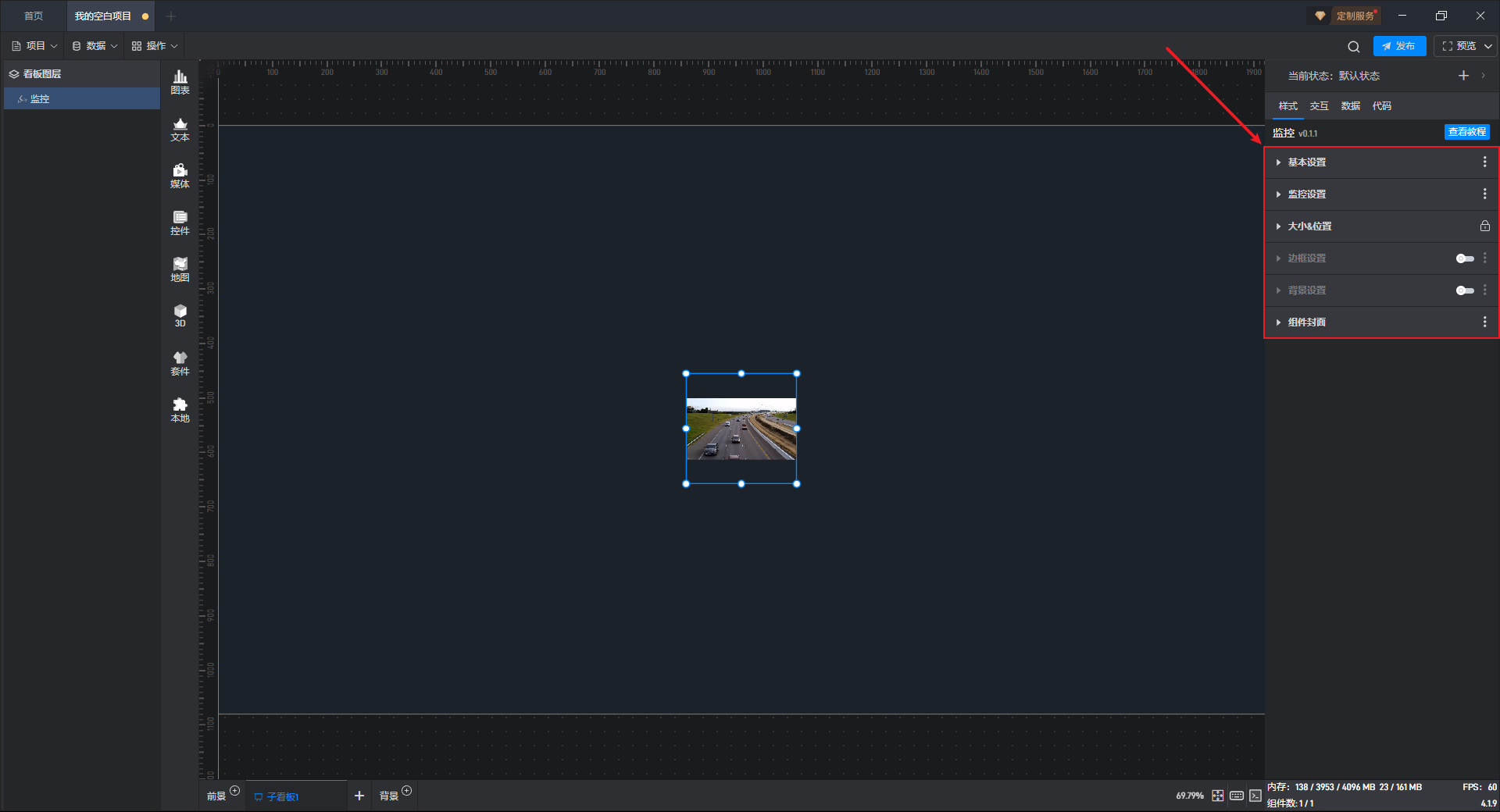Open the 控件 controls component category
Viewport: 1500px width, 812px height.
pyautogui.click(x=180, y=223)
